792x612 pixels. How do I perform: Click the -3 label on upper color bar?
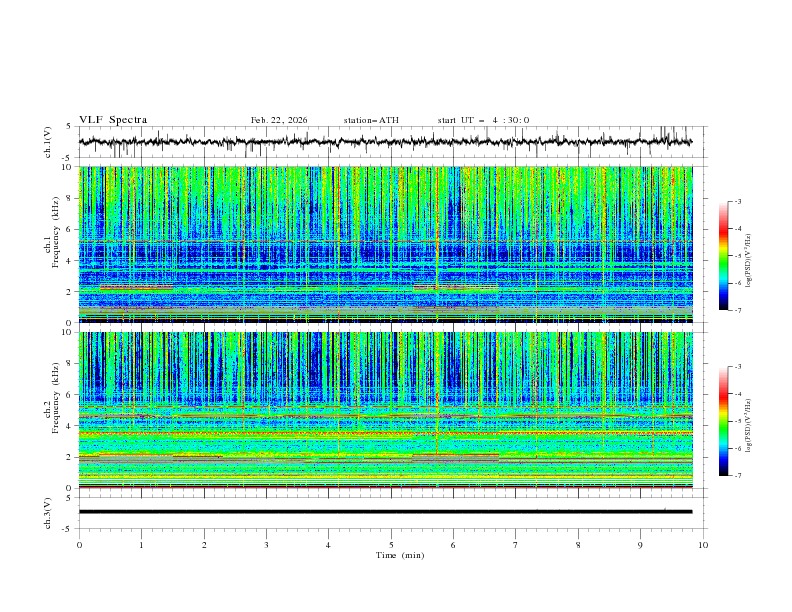(738, 202)
